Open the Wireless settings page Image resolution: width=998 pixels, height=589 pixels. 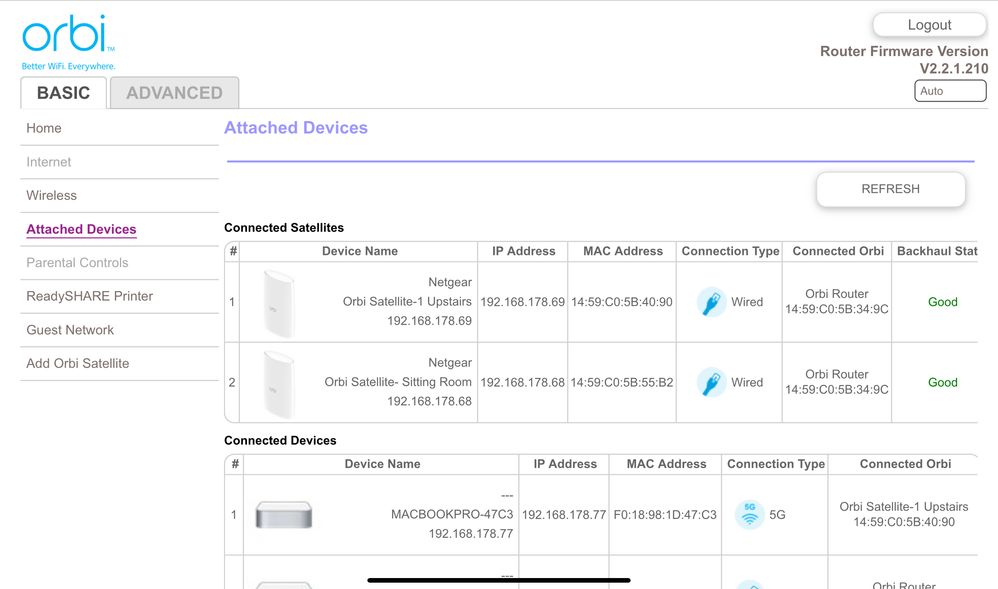click(52, 195)
